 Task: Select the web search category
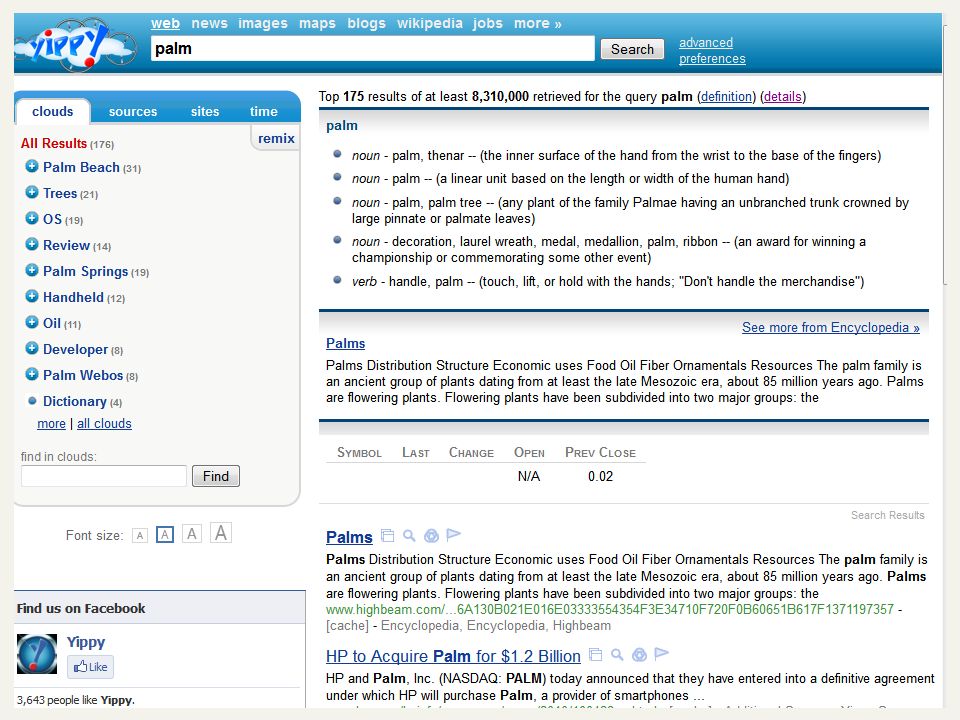click(165, 23)
